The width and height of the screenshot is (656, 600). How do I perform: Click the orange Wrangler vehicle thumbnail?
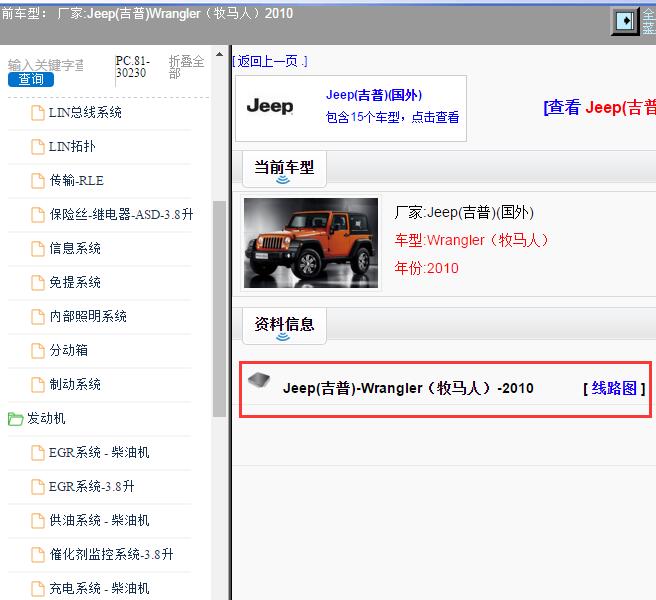pyautogui.click(x=311, y=243)
